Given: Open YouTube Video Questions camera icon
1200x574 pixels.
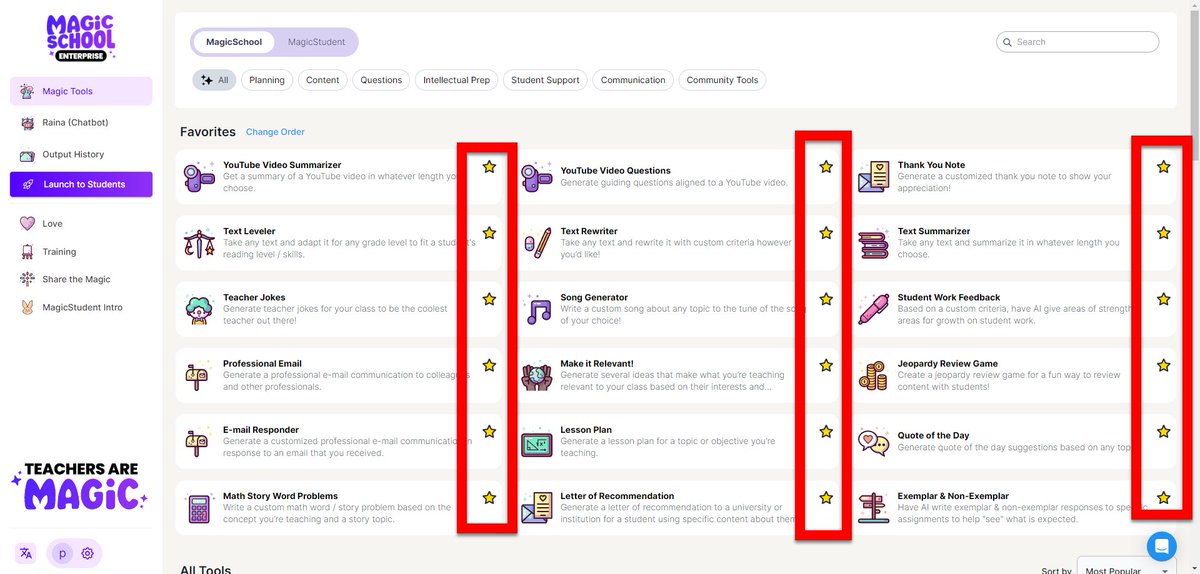Looking at the screenshot, I should pyautogui.click(x=536, y=177).
